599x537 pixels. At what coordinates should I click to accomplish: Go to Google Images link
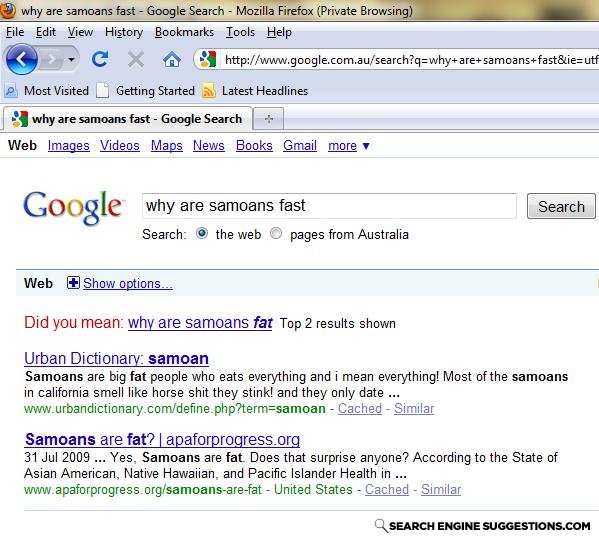(x=69, y=146)
